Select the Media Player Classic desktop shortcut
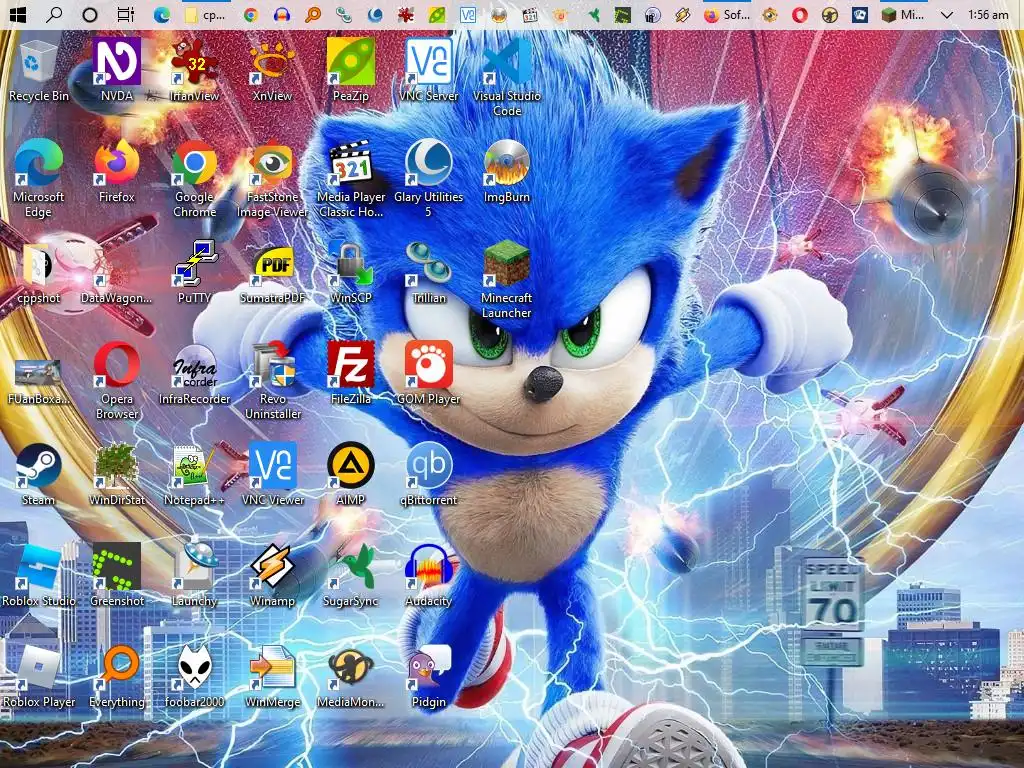Viewport: 1024px width, 768px height. 351,178
